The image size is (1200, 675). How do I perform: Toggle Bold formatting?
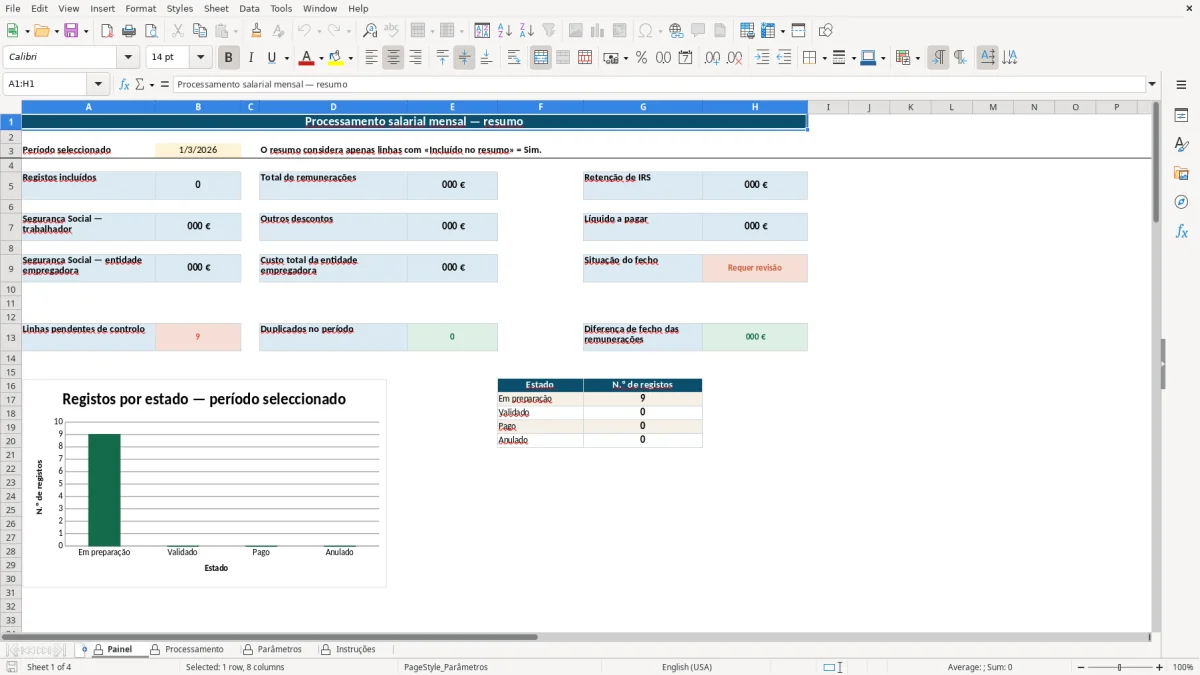click(x=228, y=58)
